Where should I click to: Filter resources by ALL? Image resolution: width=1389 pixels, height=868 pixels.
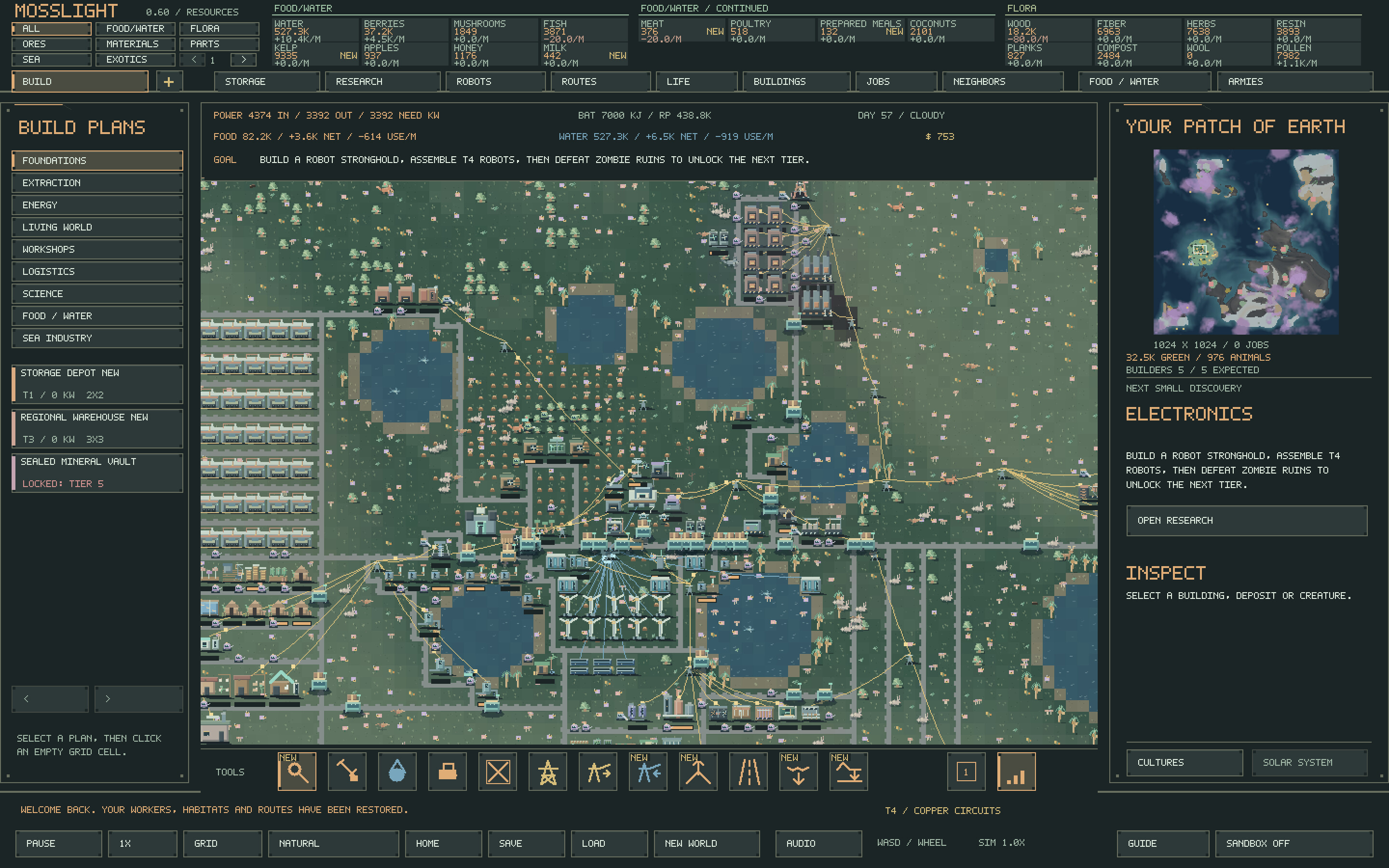pyautogui.click(x=51, y=29)
